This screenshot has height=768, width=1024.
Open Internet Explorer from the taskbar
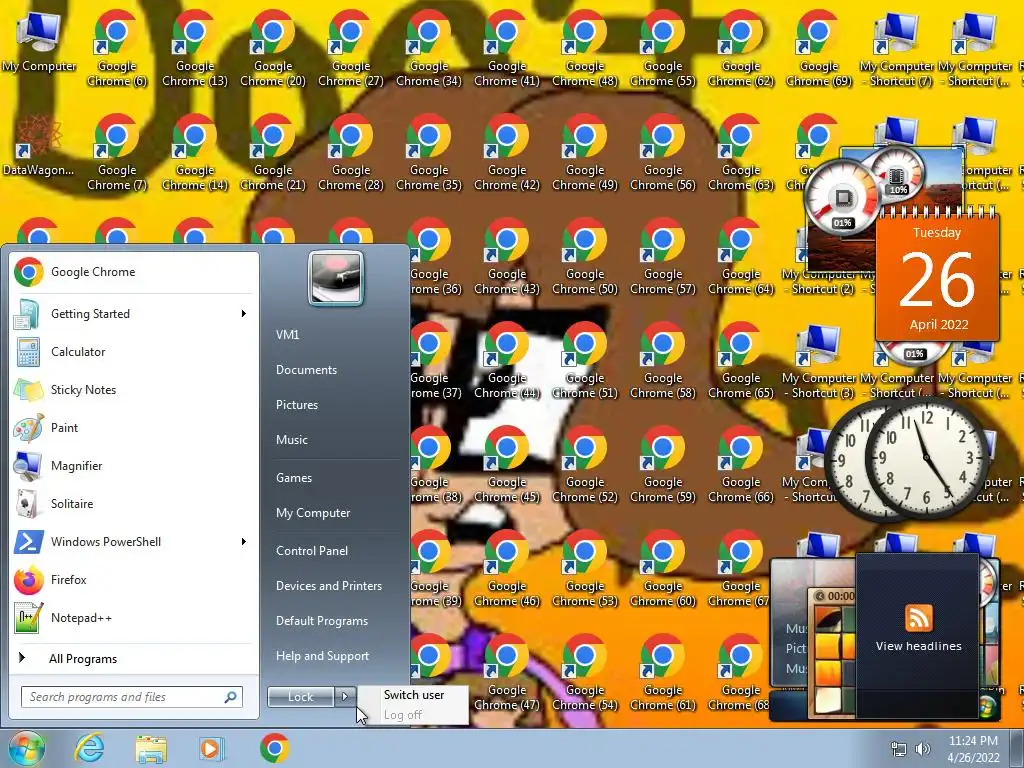click(x=89, y=748)
